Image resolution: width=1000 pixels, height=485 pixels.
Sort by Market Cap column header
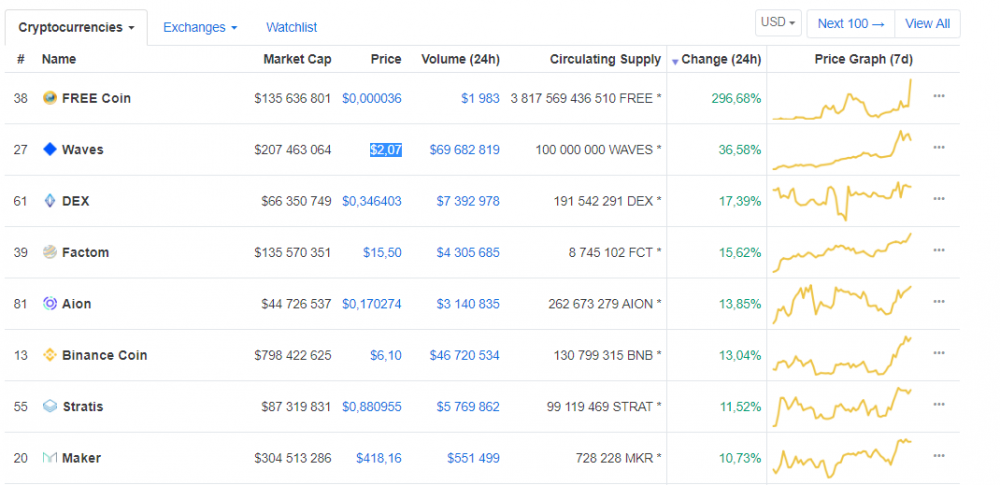coord(297,59)
